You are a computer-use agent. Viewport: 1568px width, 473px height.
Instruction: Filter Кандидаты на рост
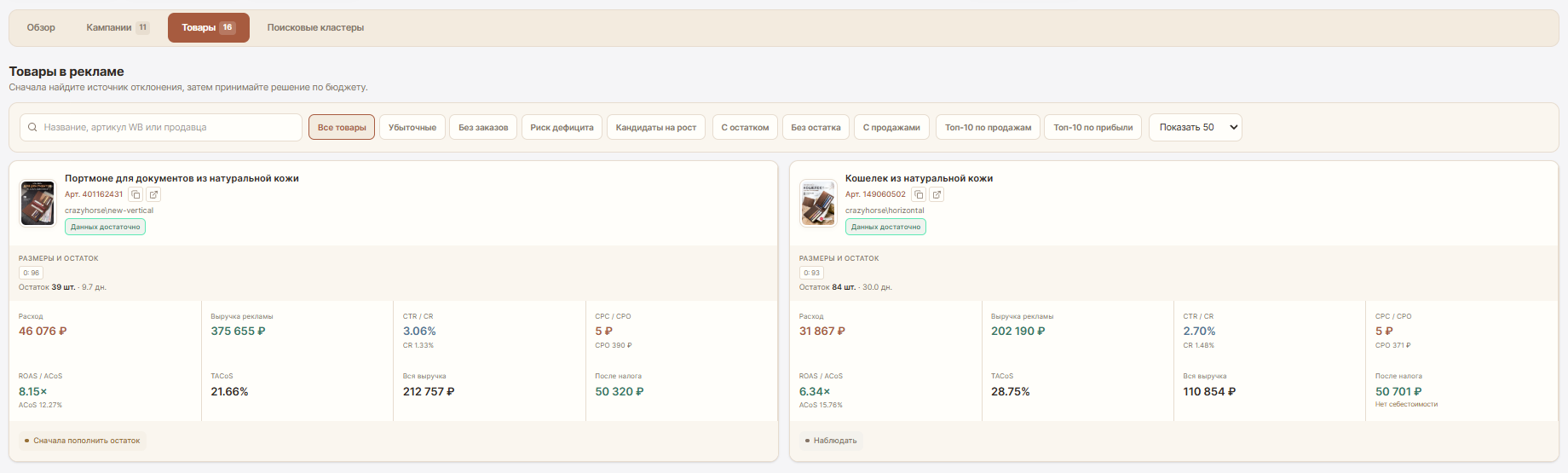[x=656, y=127]
